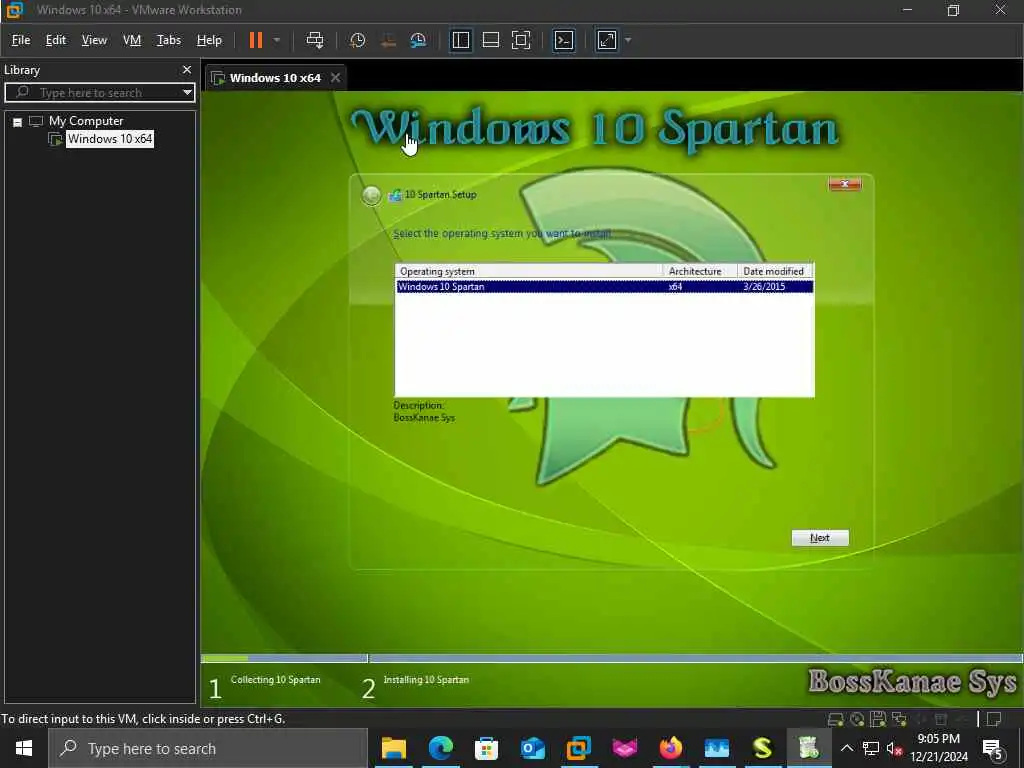
Task: Click VMware Workstation taskbar icon
Action: point(579,748)
